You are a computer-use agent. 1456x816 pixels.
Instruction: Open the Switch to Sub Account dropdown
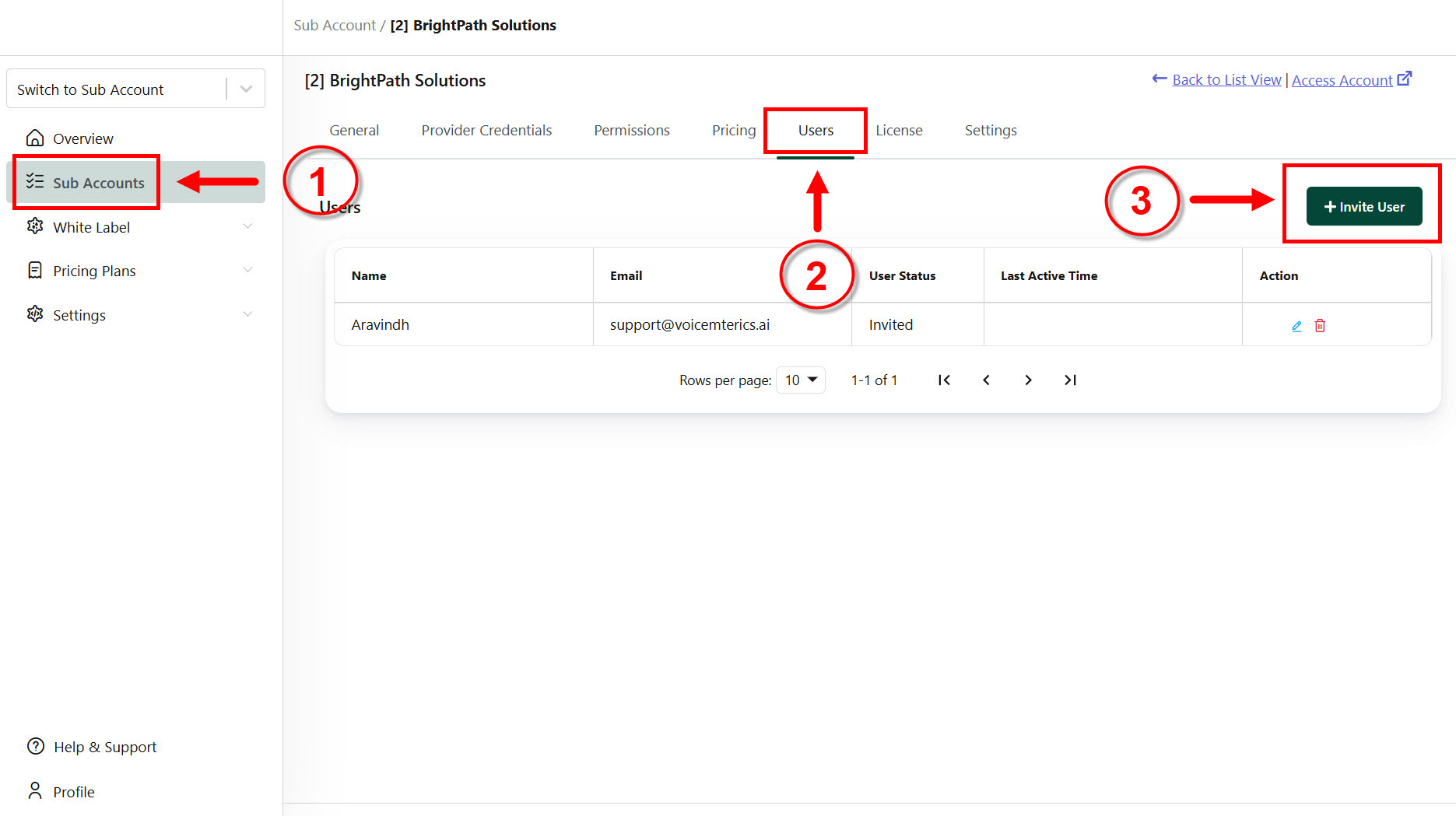point(135,89)
